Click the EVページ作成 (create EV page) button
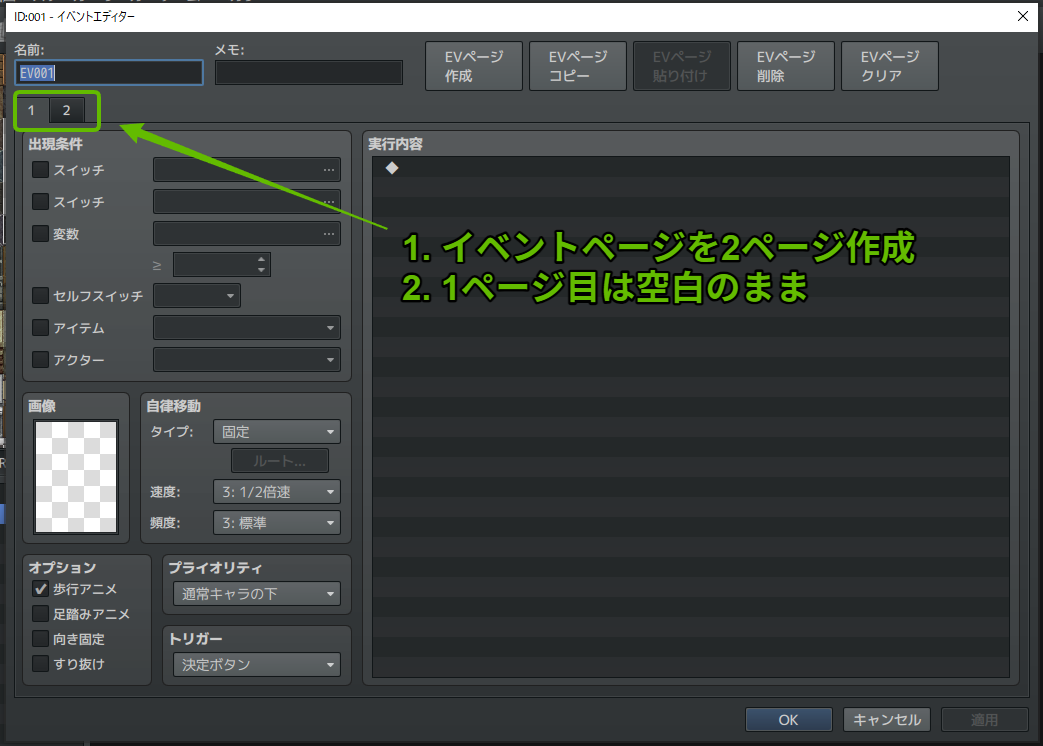 tap(473, 65)
